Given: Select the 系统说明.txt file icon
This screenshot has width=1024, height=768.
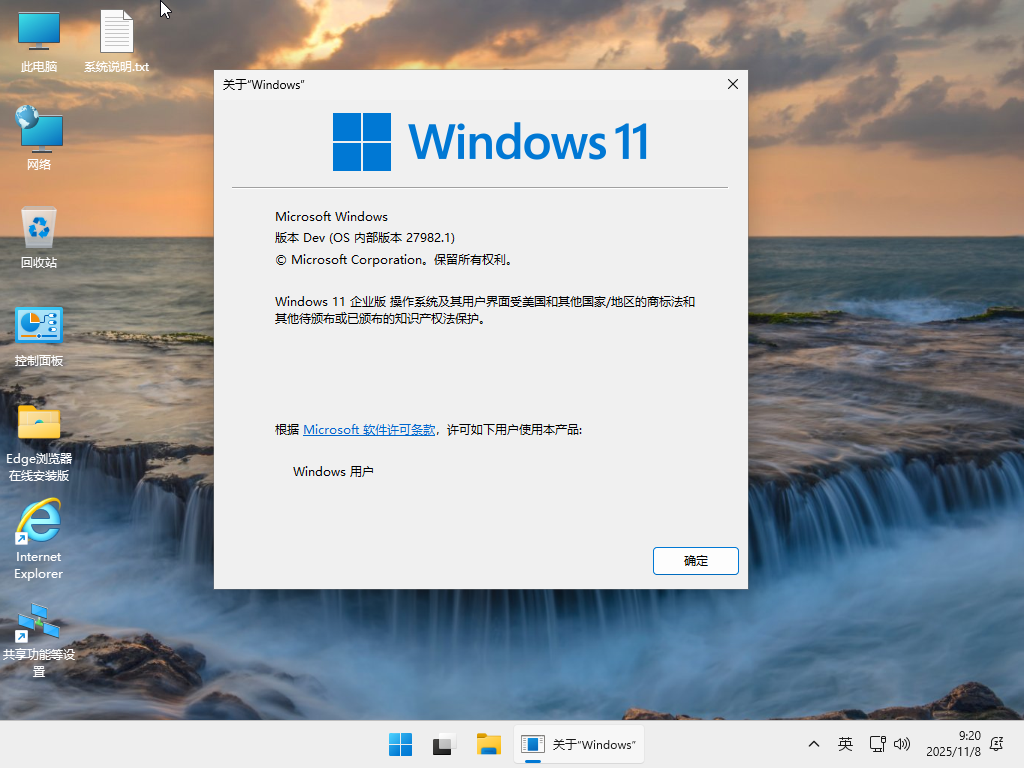Looking at the screenshot, I should [x=116, y=42].
